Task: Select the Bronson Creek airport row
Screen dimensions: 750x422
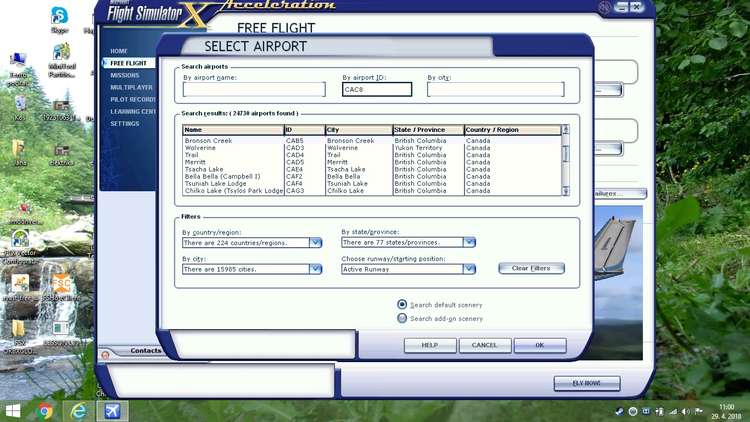Action: point(372,141)
